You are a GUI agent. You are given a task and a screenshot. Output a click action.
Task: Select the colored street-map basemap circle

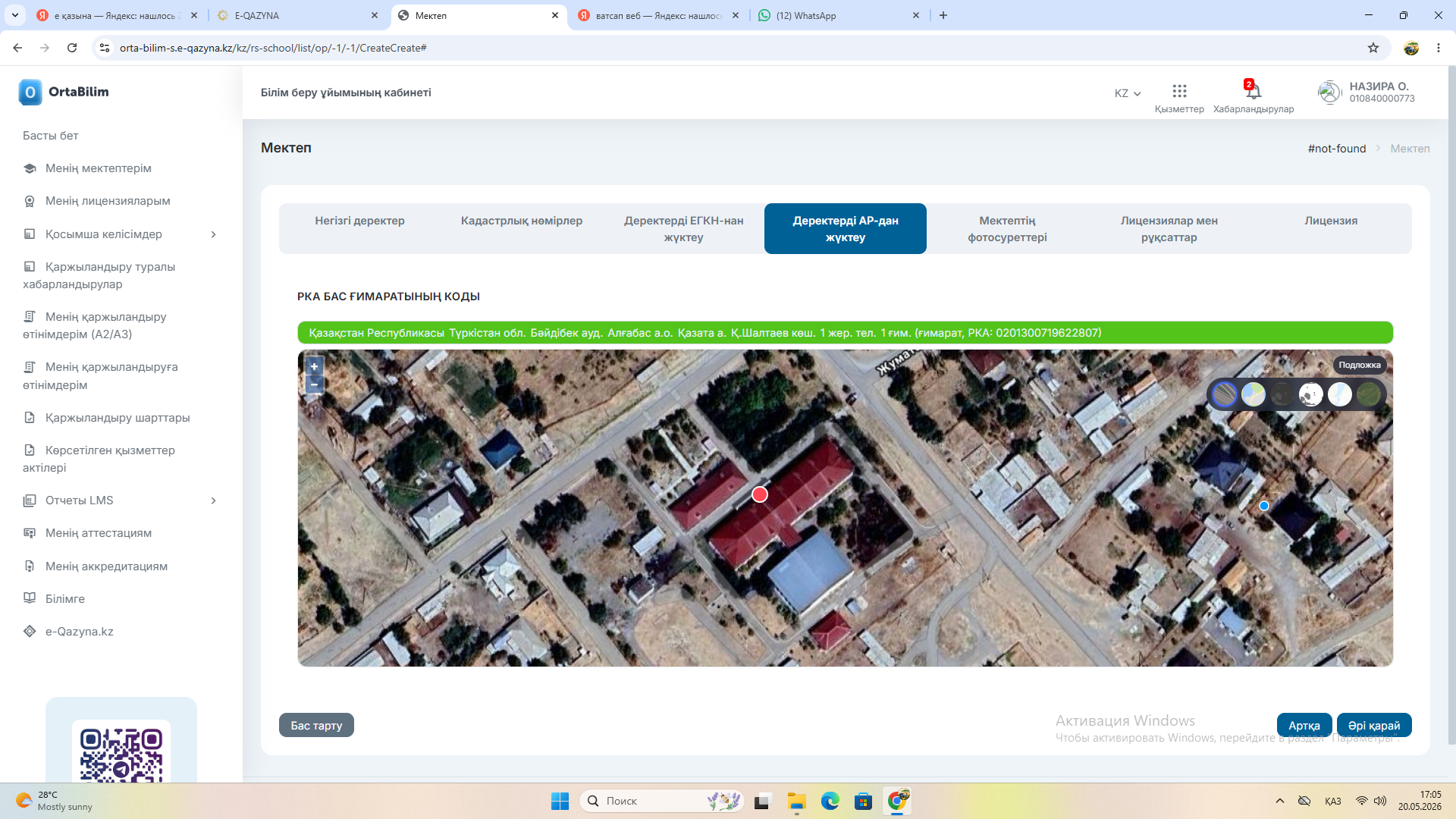click(x=1254, y=394)
